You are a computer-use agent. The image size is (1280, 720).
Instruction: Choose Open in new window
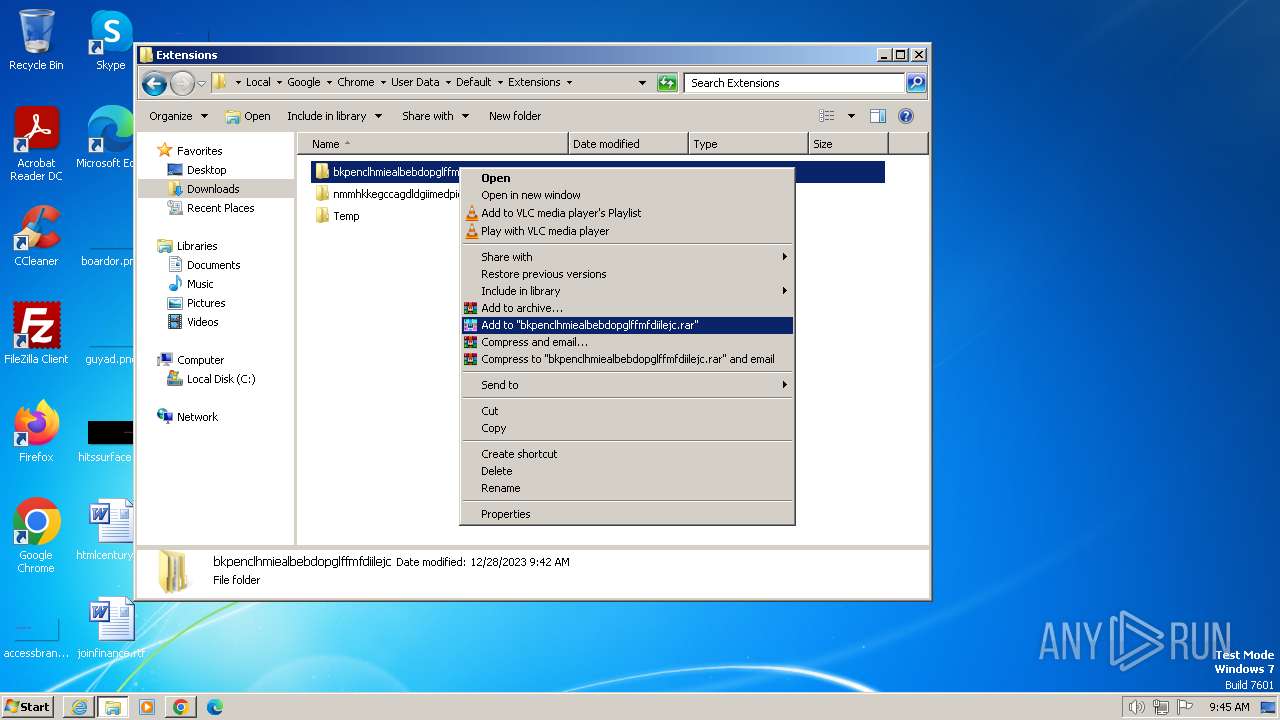coord(627,195)
